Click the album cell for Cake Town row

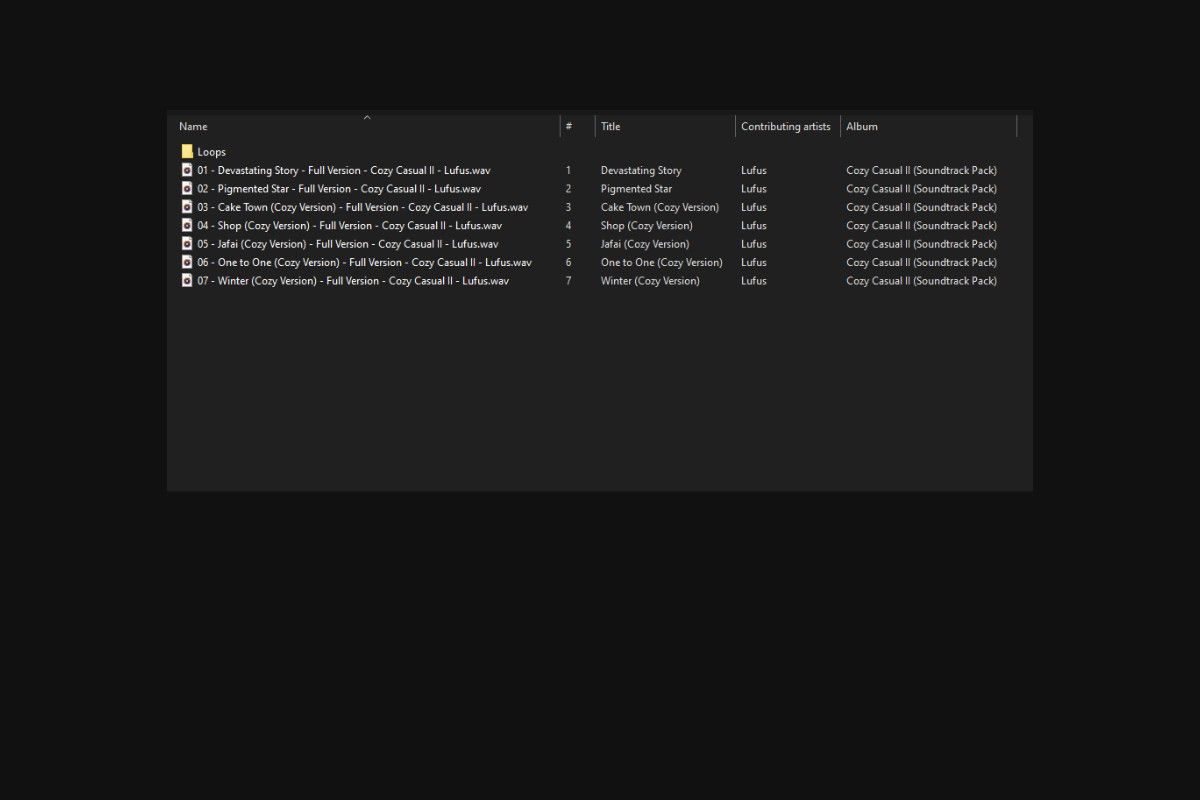[921, 207]
